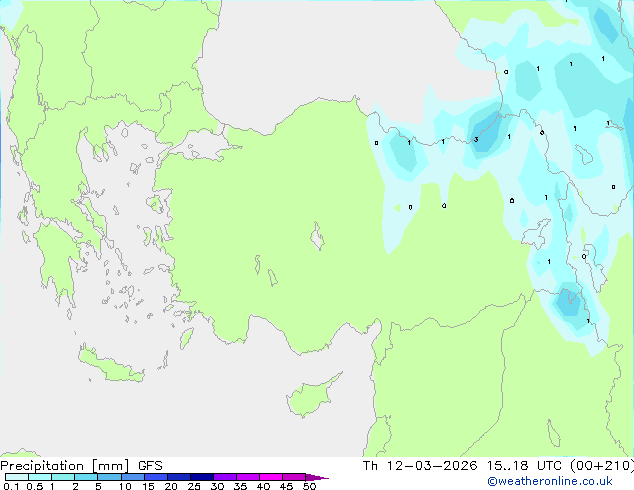Image resolution: width=634 pixels, height=490 pixels.
Task: Click the 25–30 mm navy legend swatch
Action: pos(201,477)
